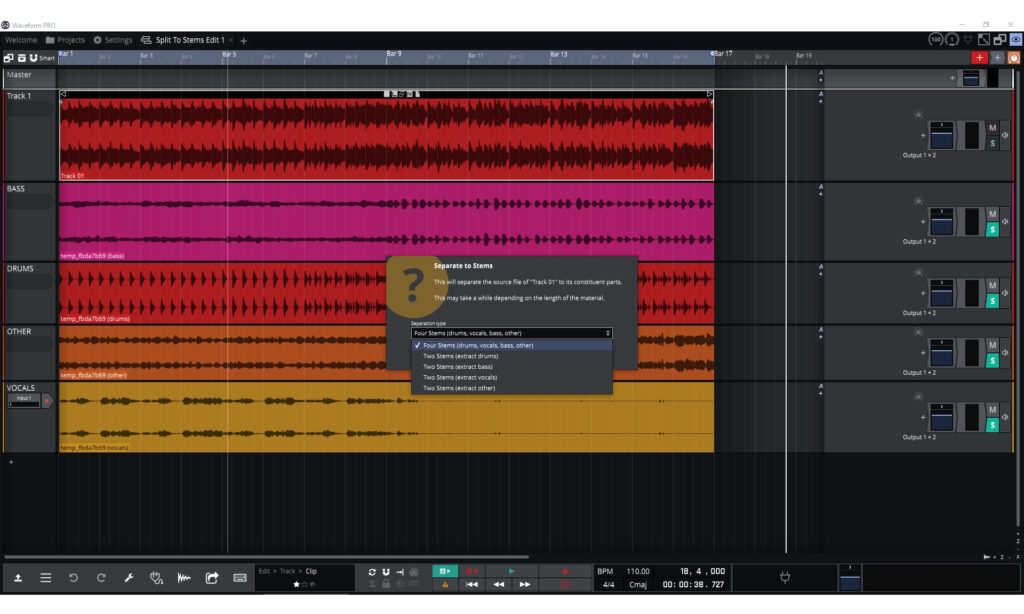
Task: Select the Split To Stems Edit 1 tab
Action: (184, 40)
